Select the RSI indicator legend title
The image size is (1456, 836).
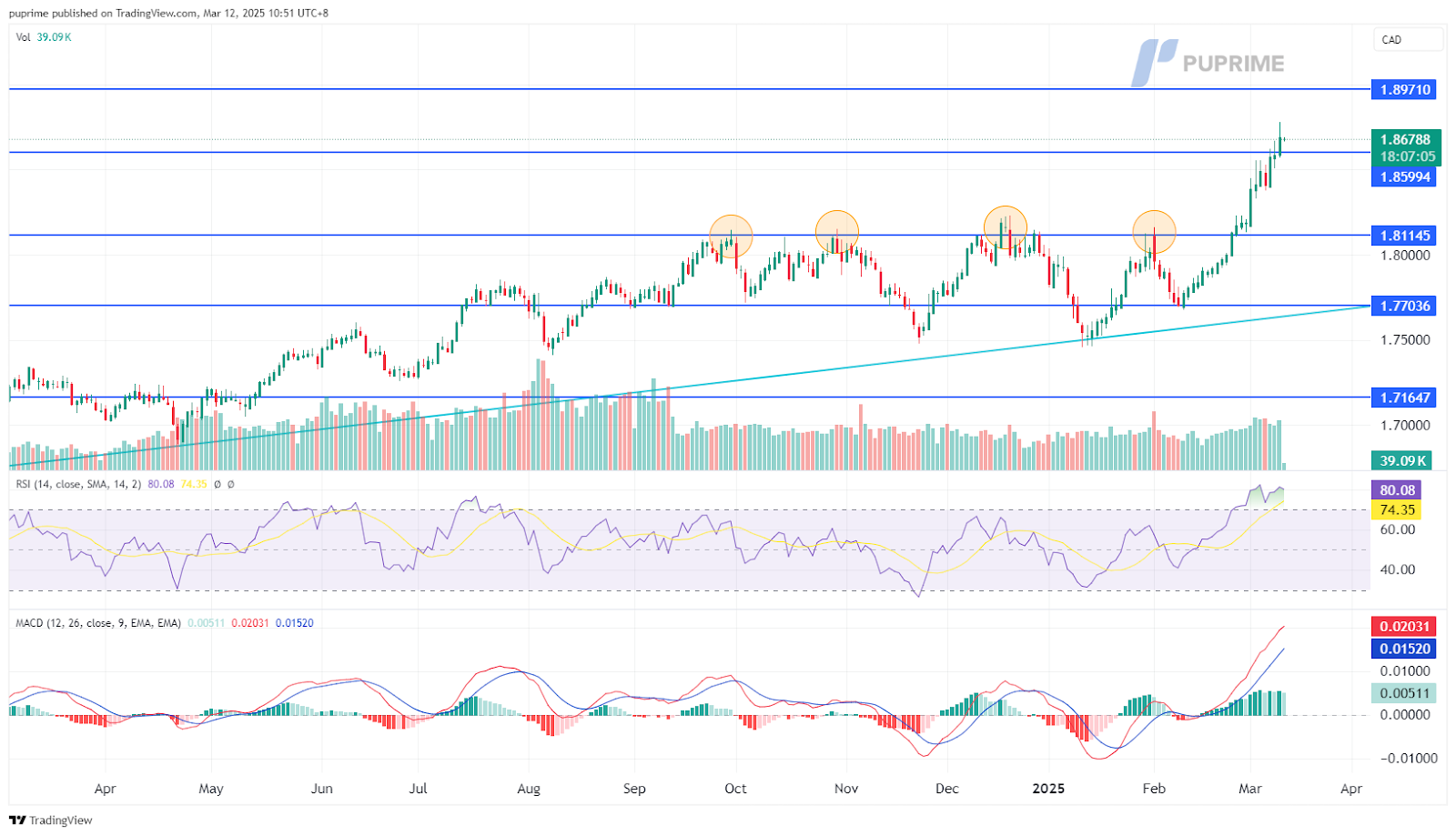78,484
